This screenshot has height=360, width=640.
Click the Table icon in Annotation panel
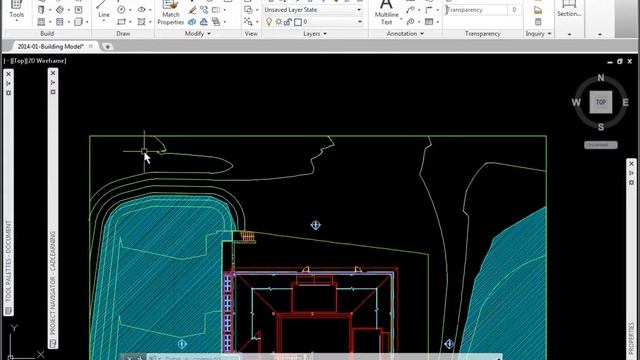pos(429,22)
